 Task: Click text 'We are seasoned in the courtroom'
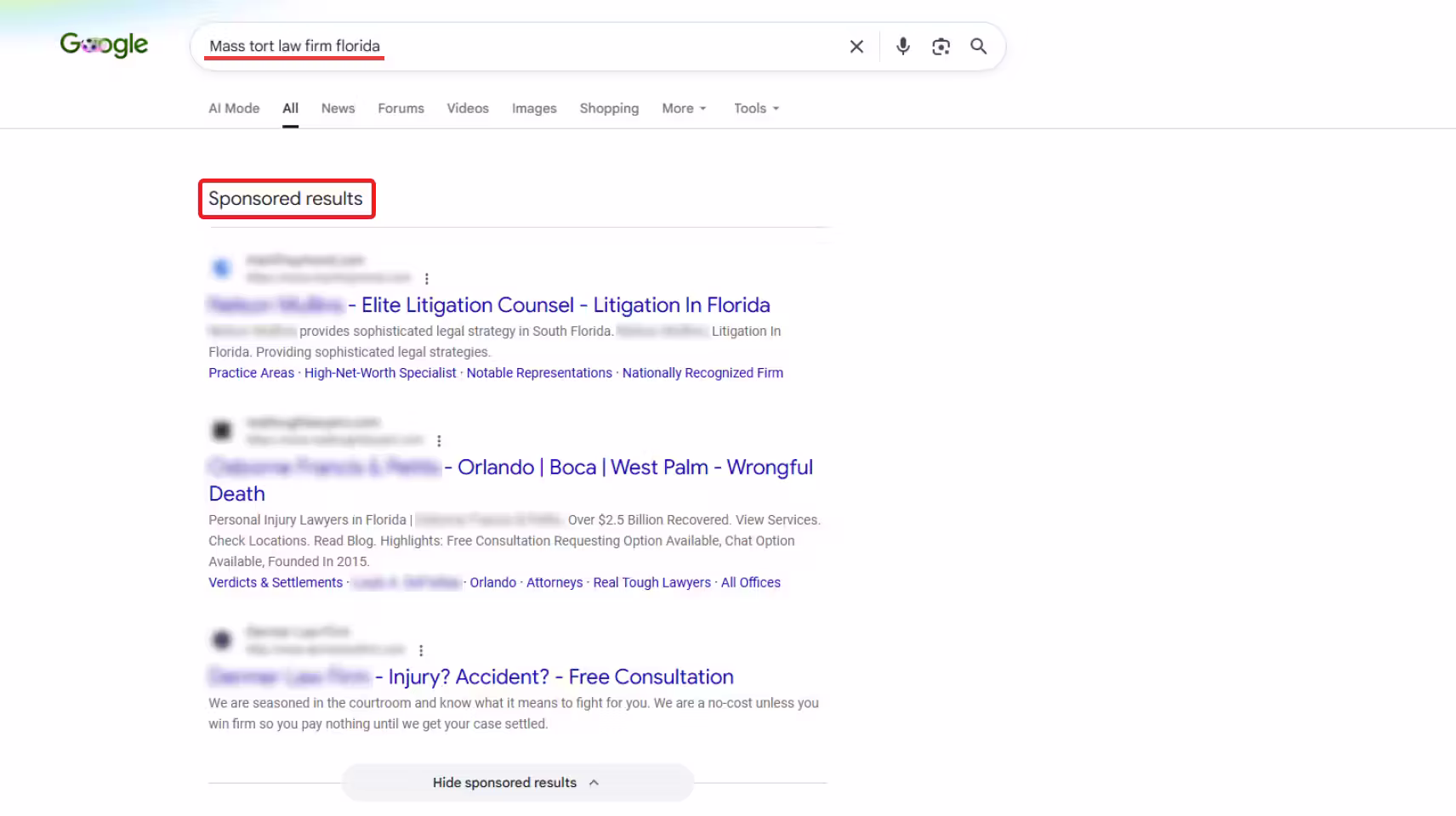point(310,703)
